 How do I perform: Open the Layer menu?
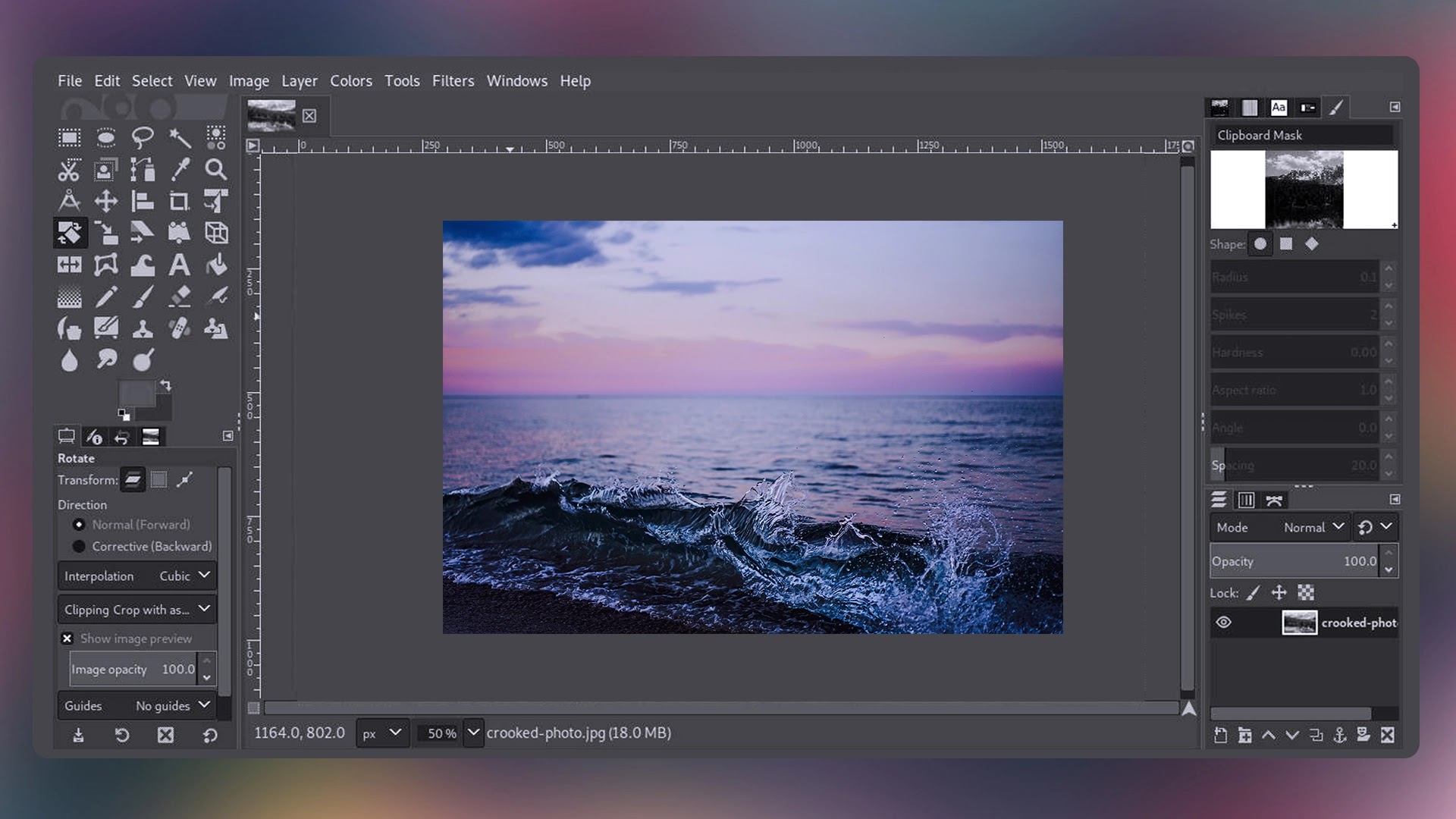[x=300, y=80]
